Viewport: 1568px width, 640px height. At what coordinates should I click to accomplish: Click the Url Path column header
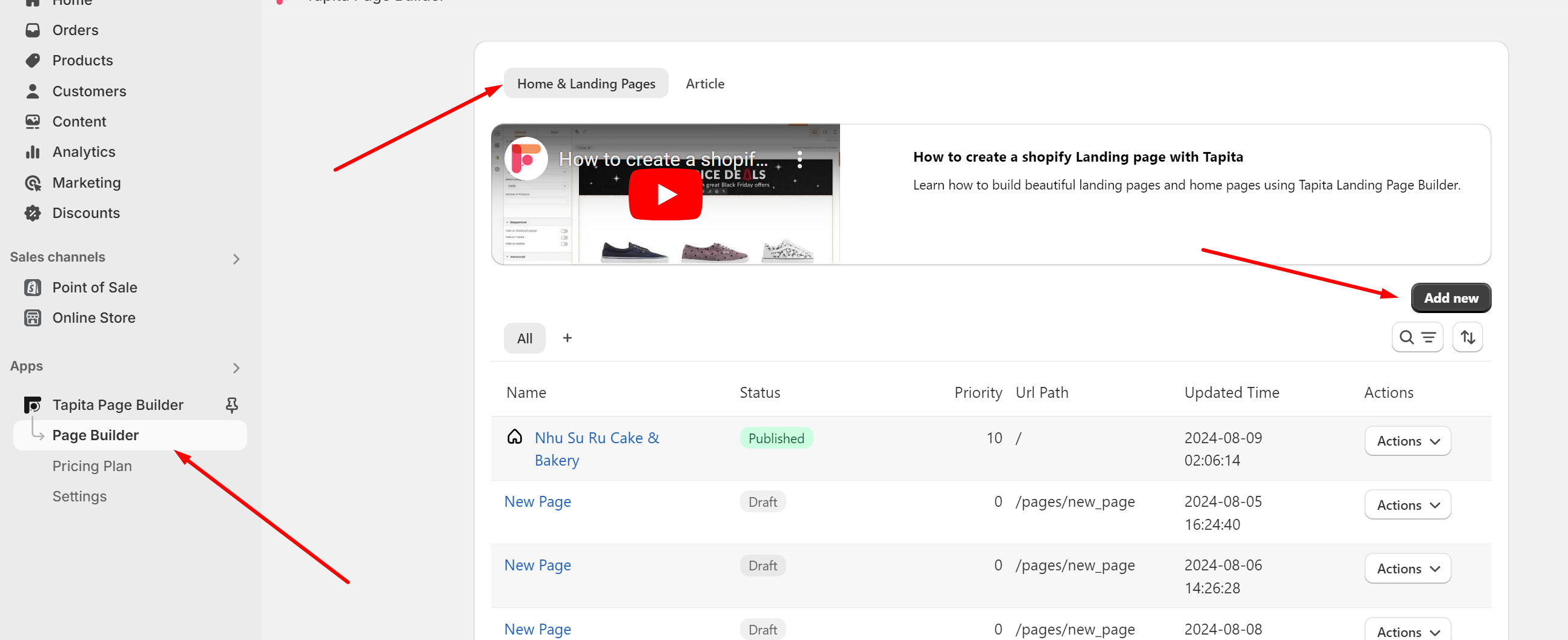1042,392
